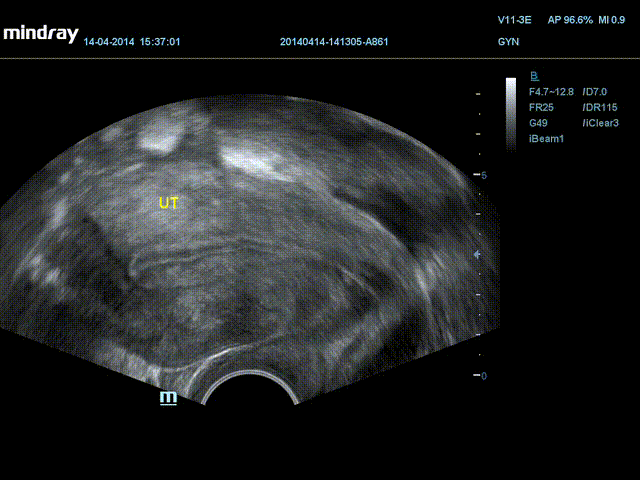The width and height of the screenshot is (640, 480).
Task: Click the GYN exam mode label
Action: (x=508, y=43)
